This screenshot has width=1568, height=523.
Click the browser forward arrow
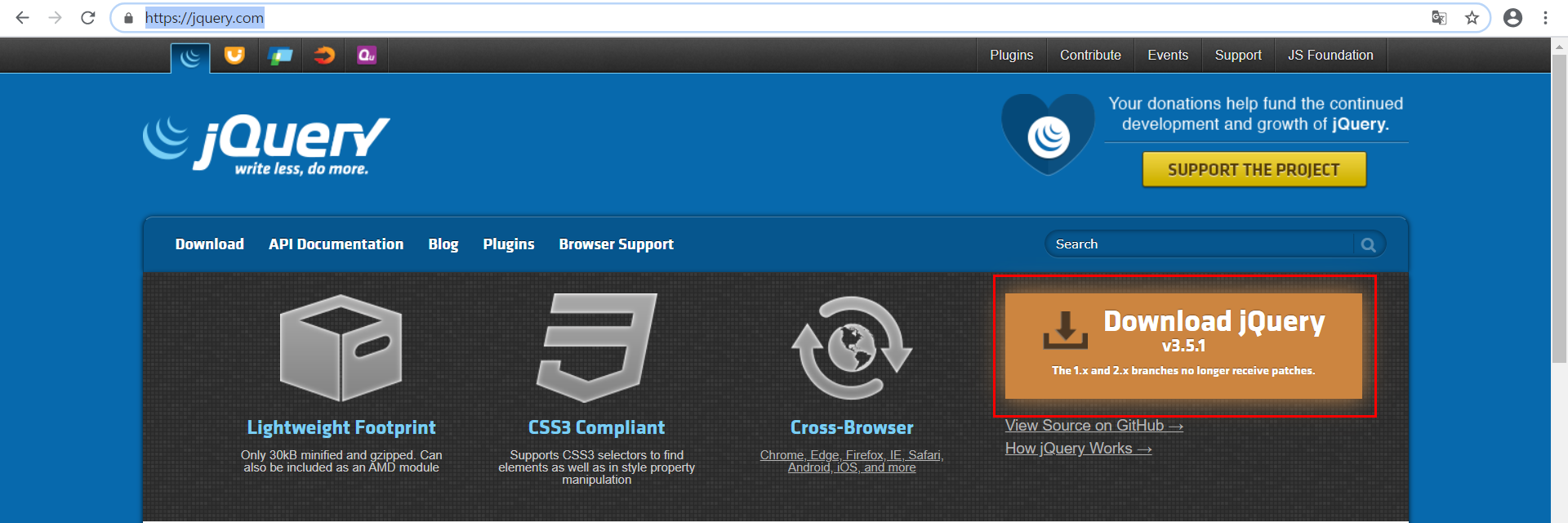pos(56,18)
